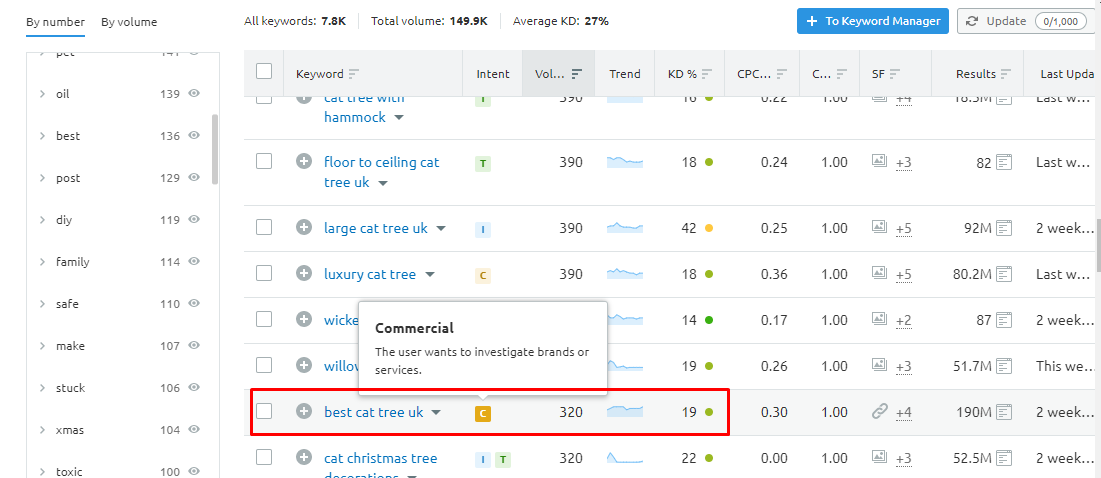Open dropdown arrow next to 'best cat tree uk'
This screenshot has width=1101, height=478.
[436, 413]
